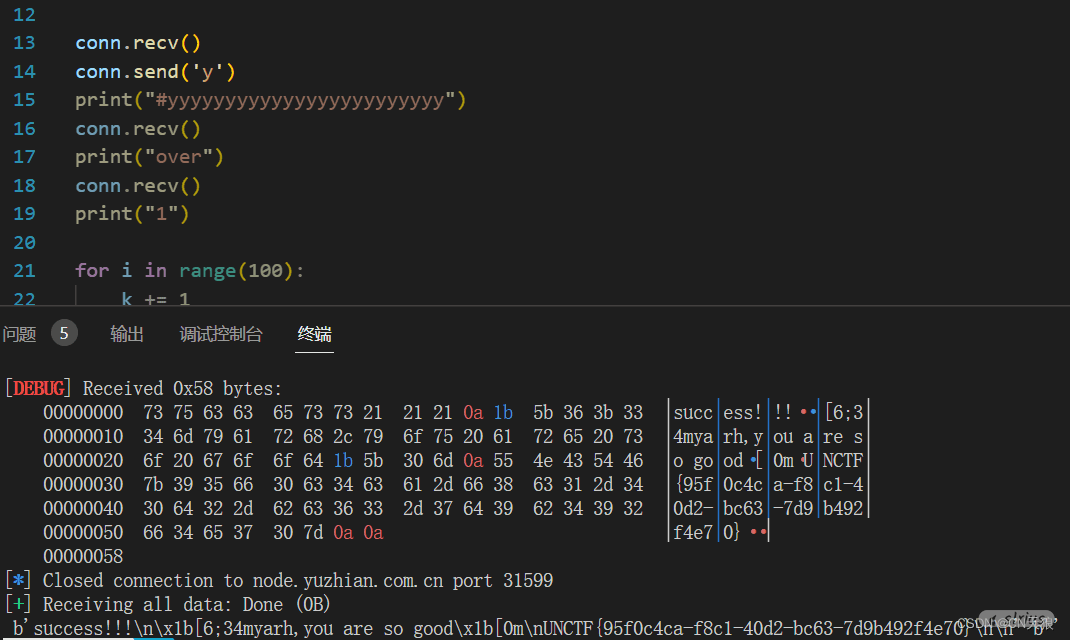
Task: Click the problems count badge showing 5
Action: [x=64, y=334]
